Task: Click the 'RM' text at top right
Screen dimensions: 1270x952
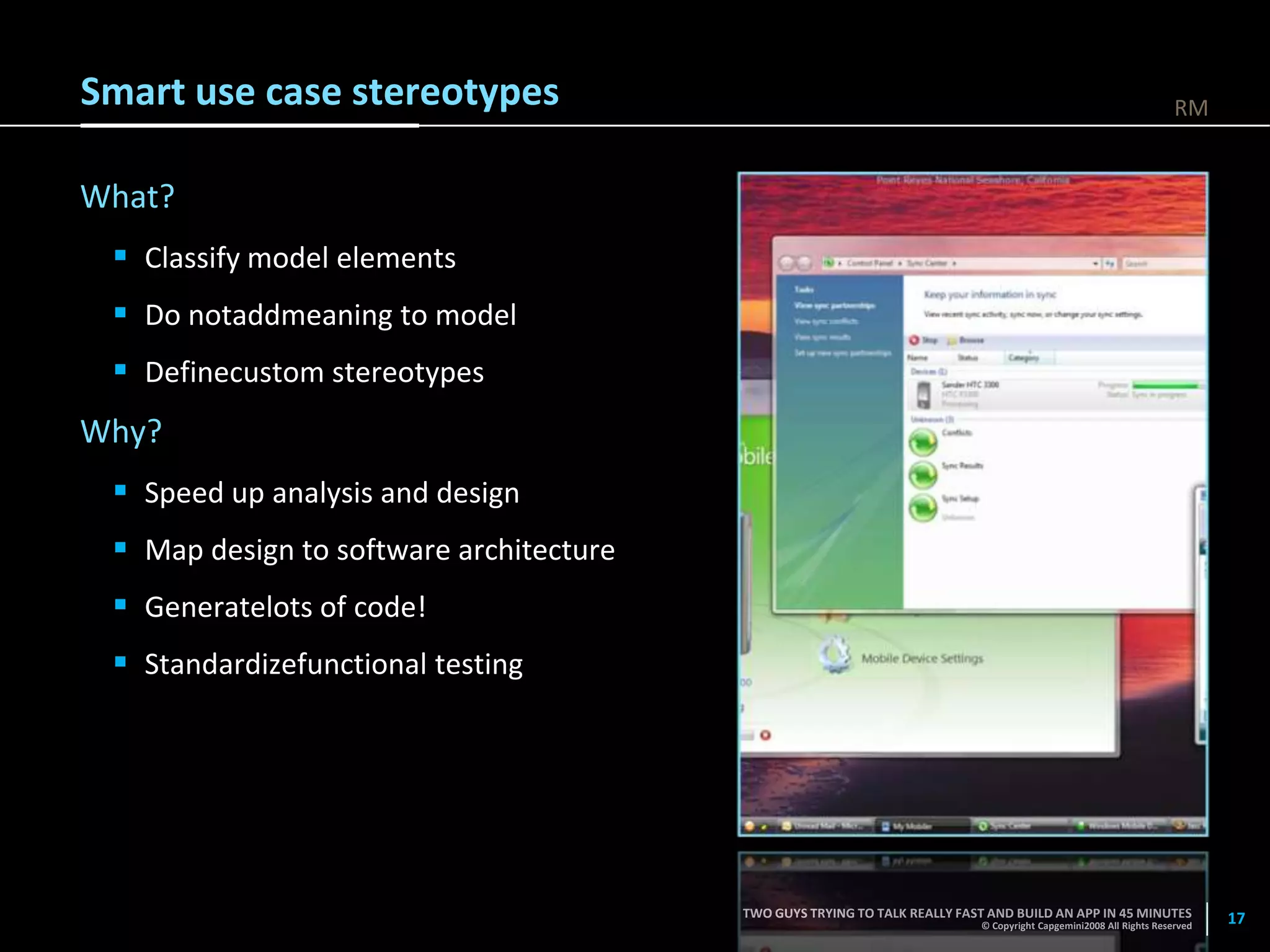Action: click(1191, 108)
